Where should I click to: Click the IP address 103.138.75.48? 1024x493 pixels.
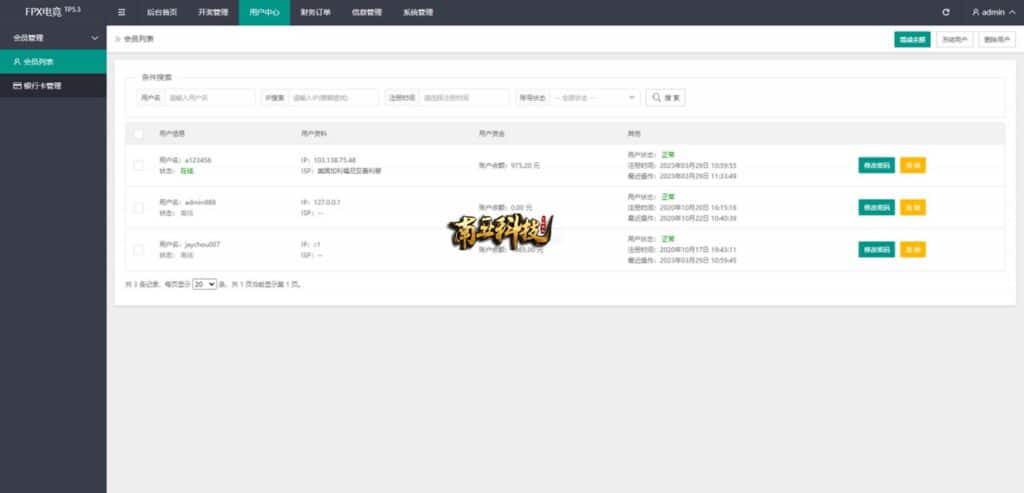(x=335, y=160)
